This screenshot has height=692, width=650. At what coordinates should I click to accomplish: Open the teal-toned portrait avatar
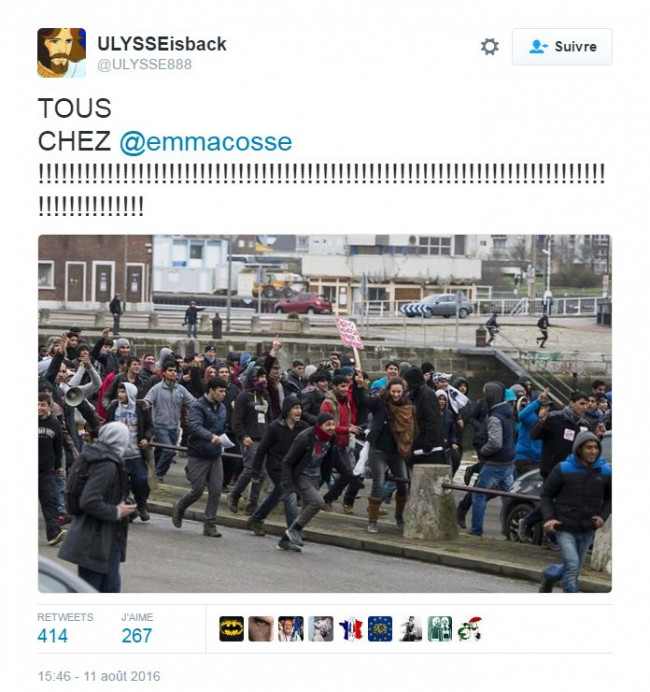coord(440,628)
